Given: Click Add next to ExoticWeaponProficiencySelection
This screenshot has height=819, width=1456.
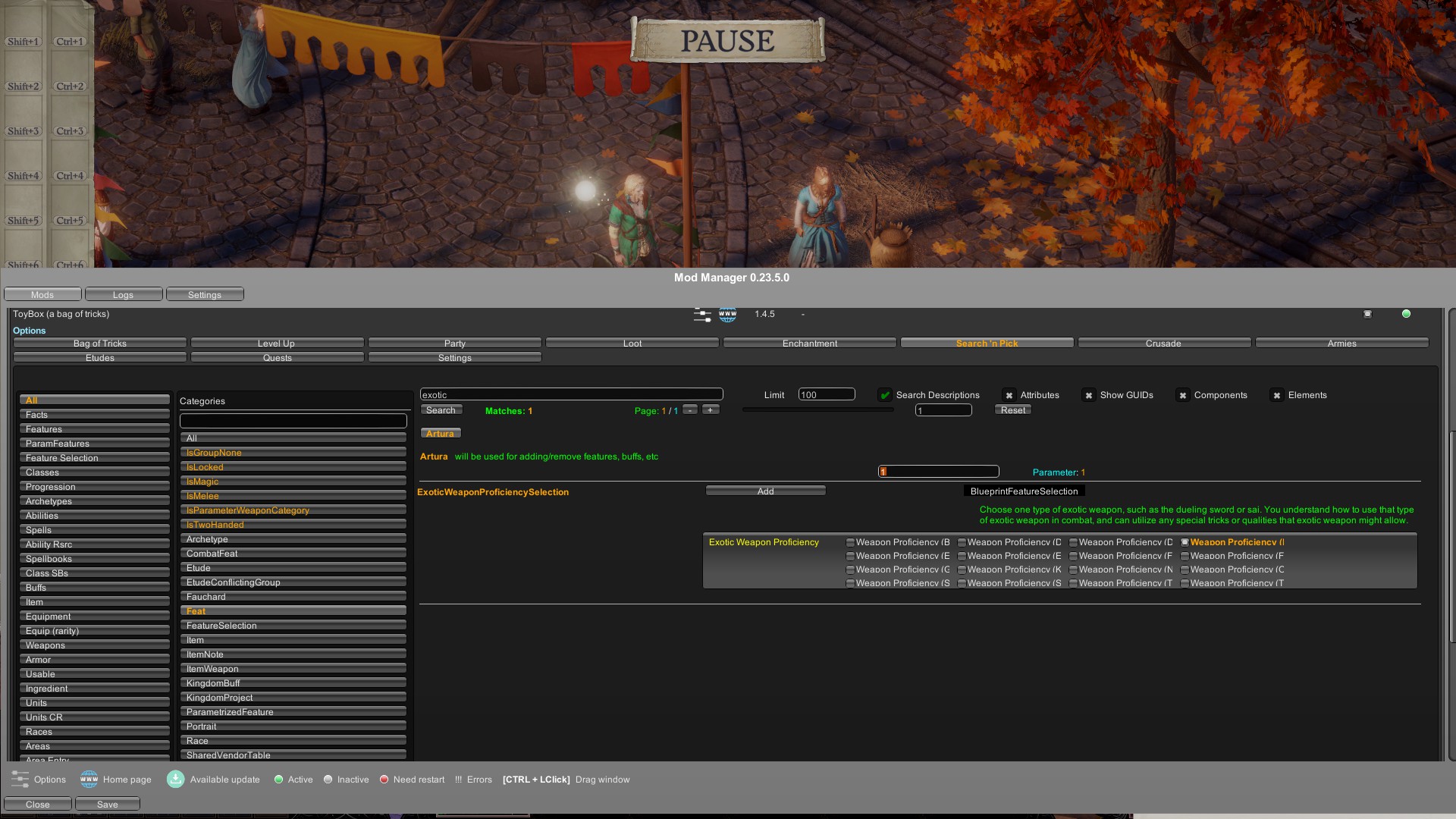Looking at the screenshot, I should (765, 491).
